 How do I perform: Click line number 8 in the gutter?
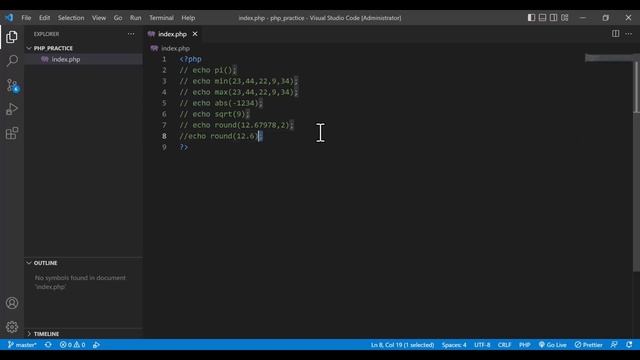164,136
